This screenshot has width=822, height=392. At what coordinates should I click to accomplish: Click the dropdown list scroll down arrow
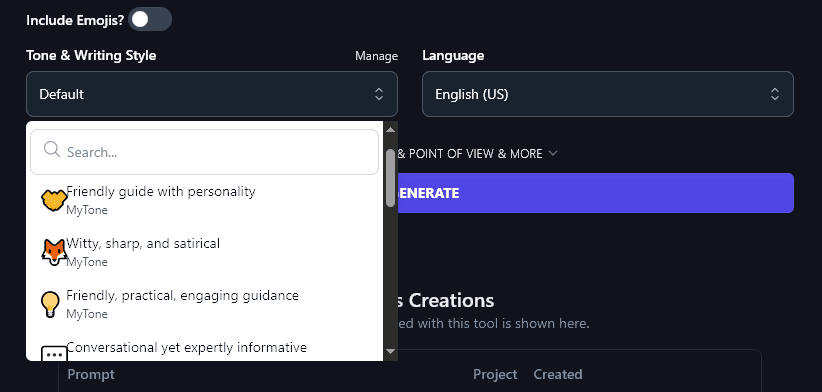click(x=391, y=351)
